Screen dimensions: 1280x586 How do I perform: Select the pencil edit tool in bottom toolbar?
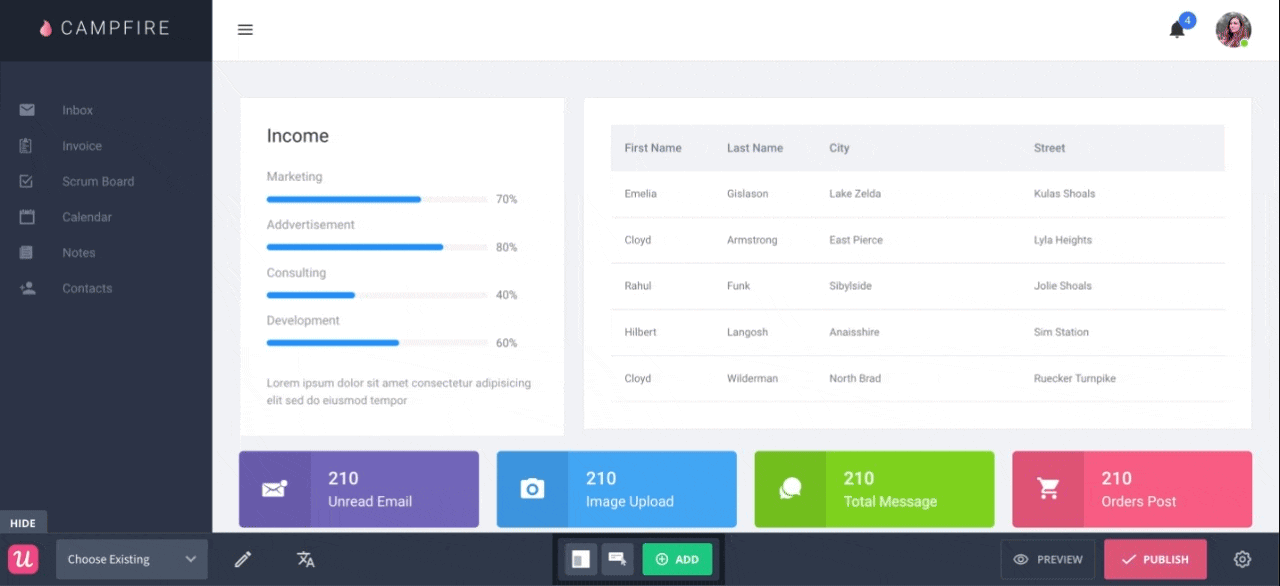243,559
